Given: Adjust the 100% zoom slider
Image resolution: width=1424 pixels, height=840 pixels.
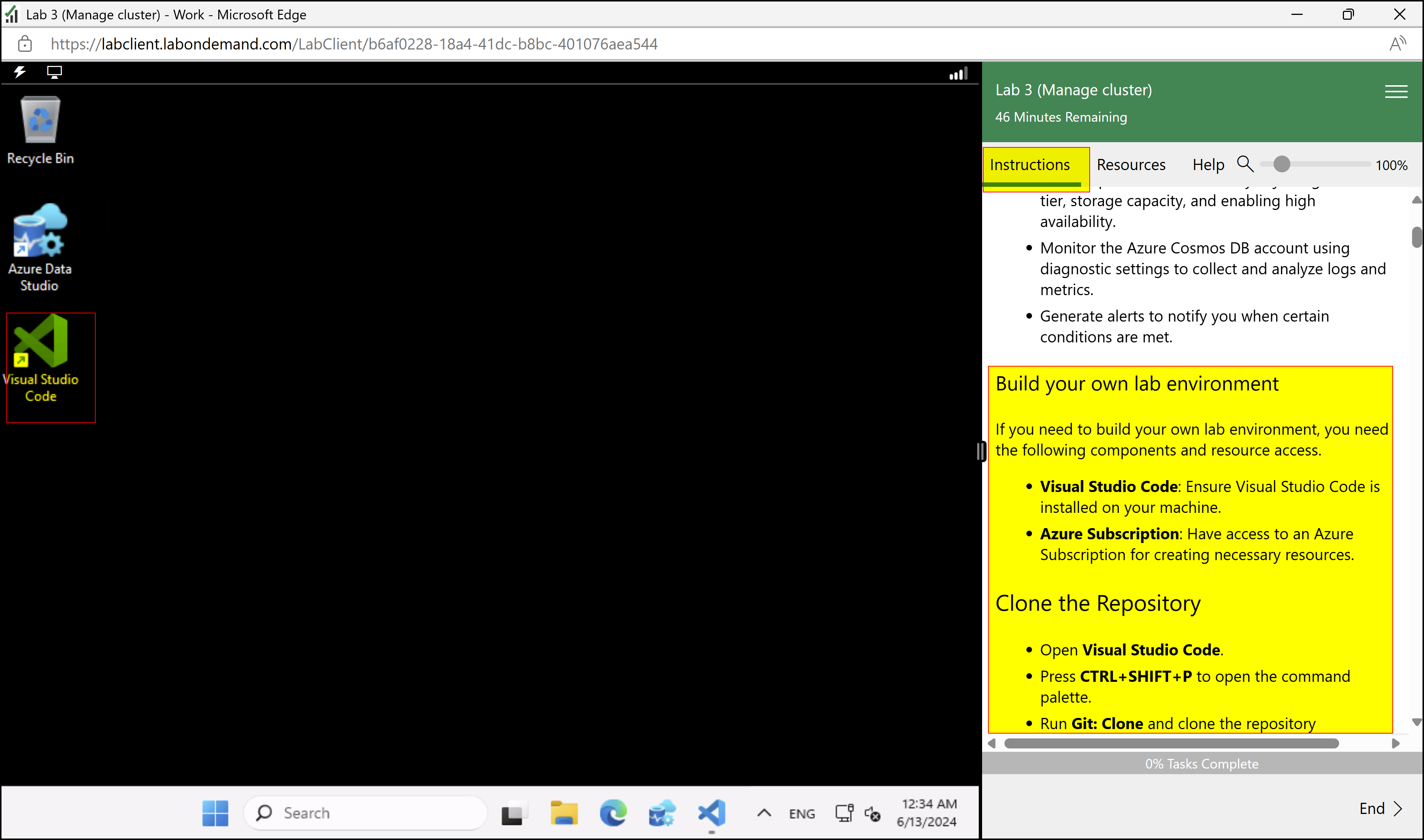Looking at the screenshot, I should pyautogui.click(x=1282, y=164).
